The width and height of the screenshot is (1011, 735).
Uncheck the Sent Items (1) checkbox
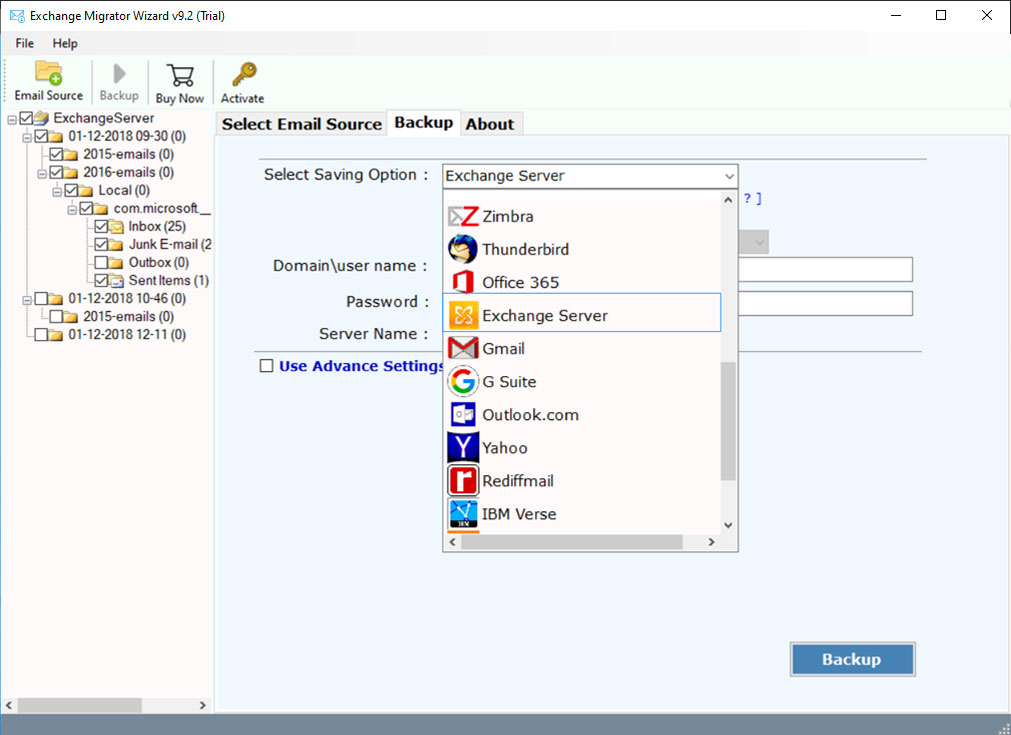point(101,280)
